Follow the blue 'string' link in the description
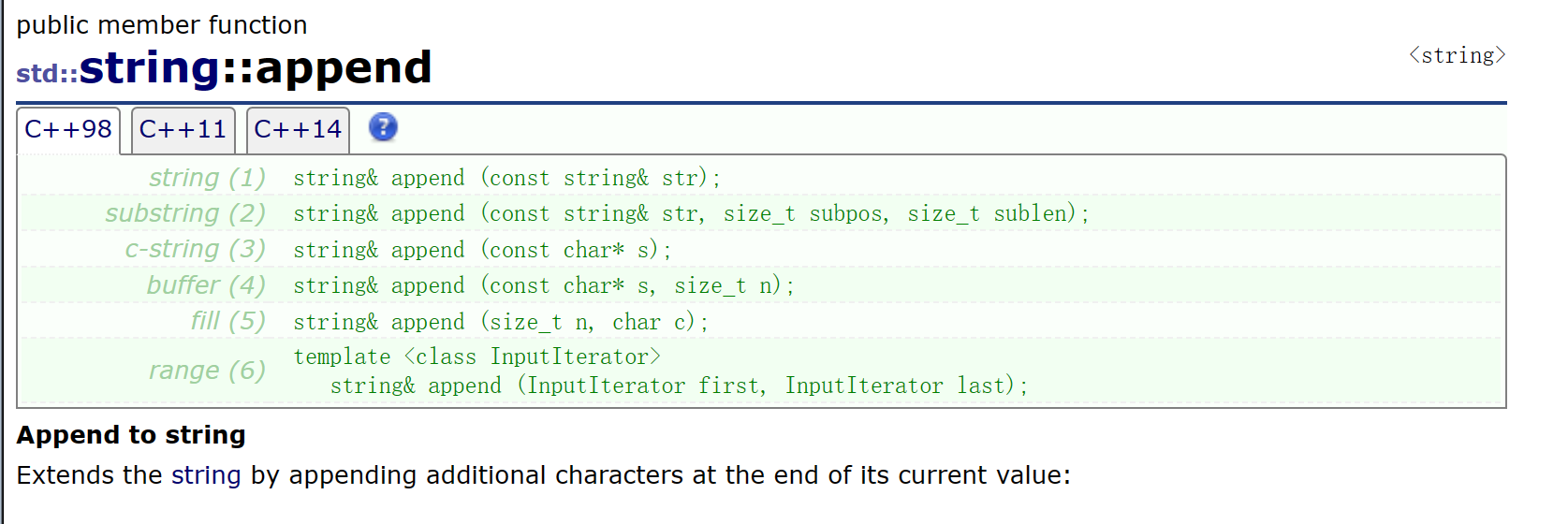This screenshot has width=1568, height=524. 206,475
